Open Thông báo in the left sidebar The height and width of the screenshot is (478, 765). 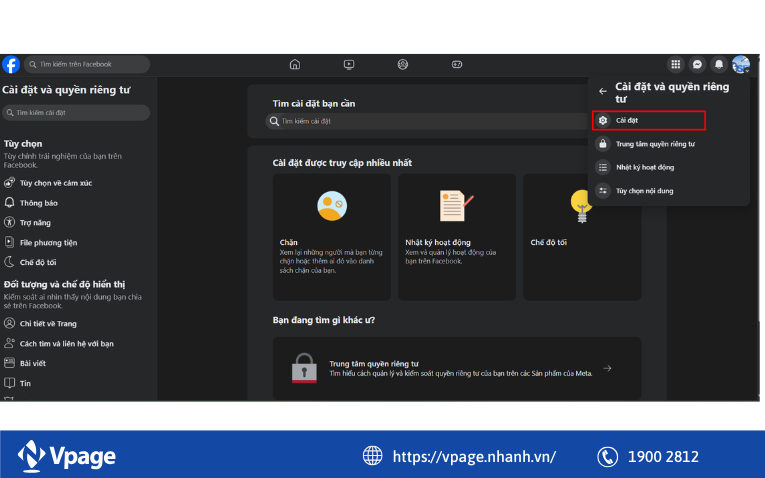(38, 203)
